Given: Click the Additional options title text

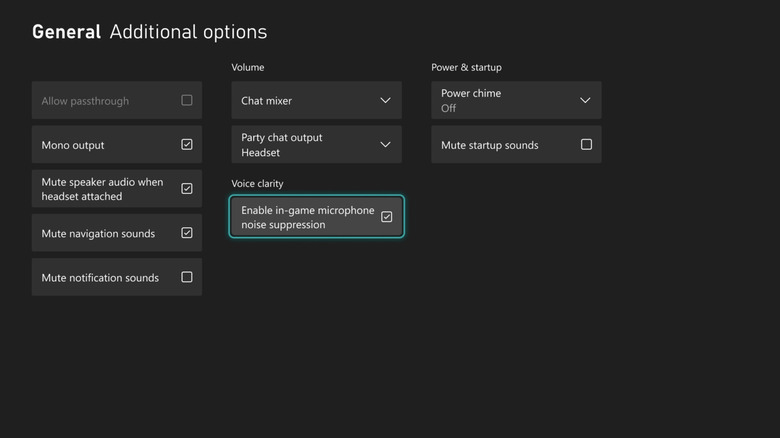Looking at the screenshot, I should [x=188, y=32].
